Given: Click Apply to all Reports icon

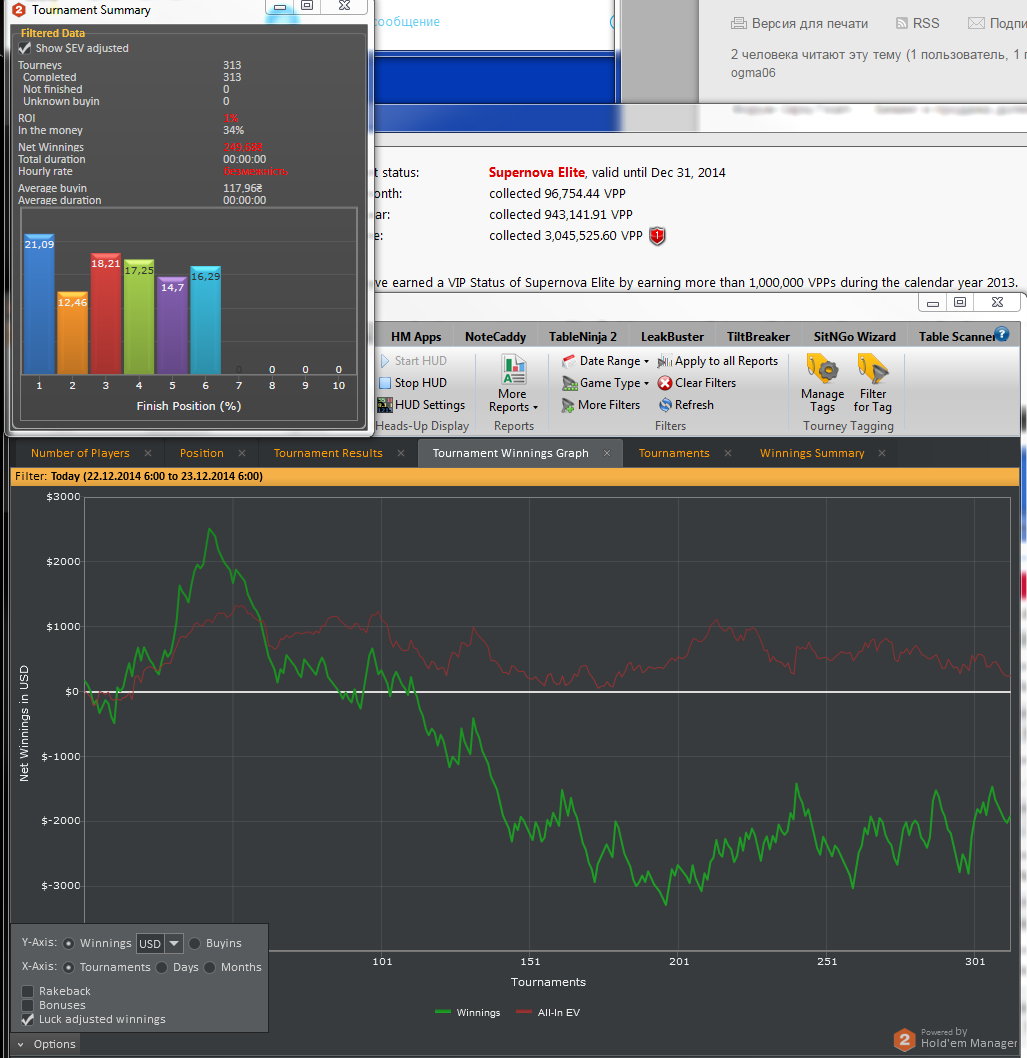Looking at the screenshot, I should pos(665,362).
